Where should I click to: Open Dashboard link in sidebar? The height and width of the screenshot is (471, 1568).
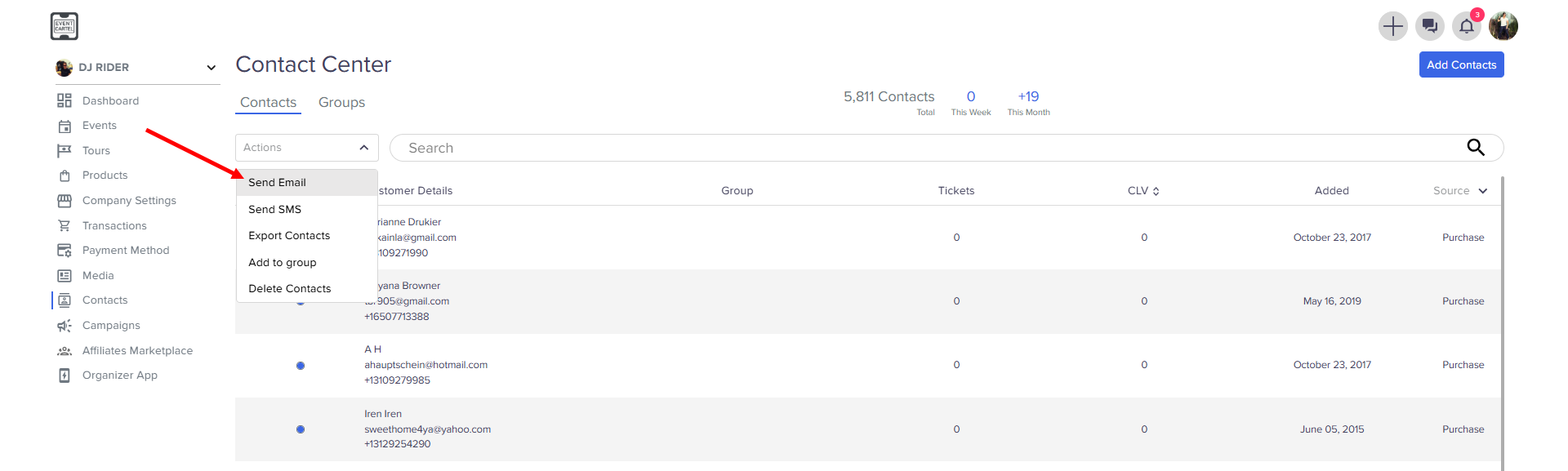110,100
